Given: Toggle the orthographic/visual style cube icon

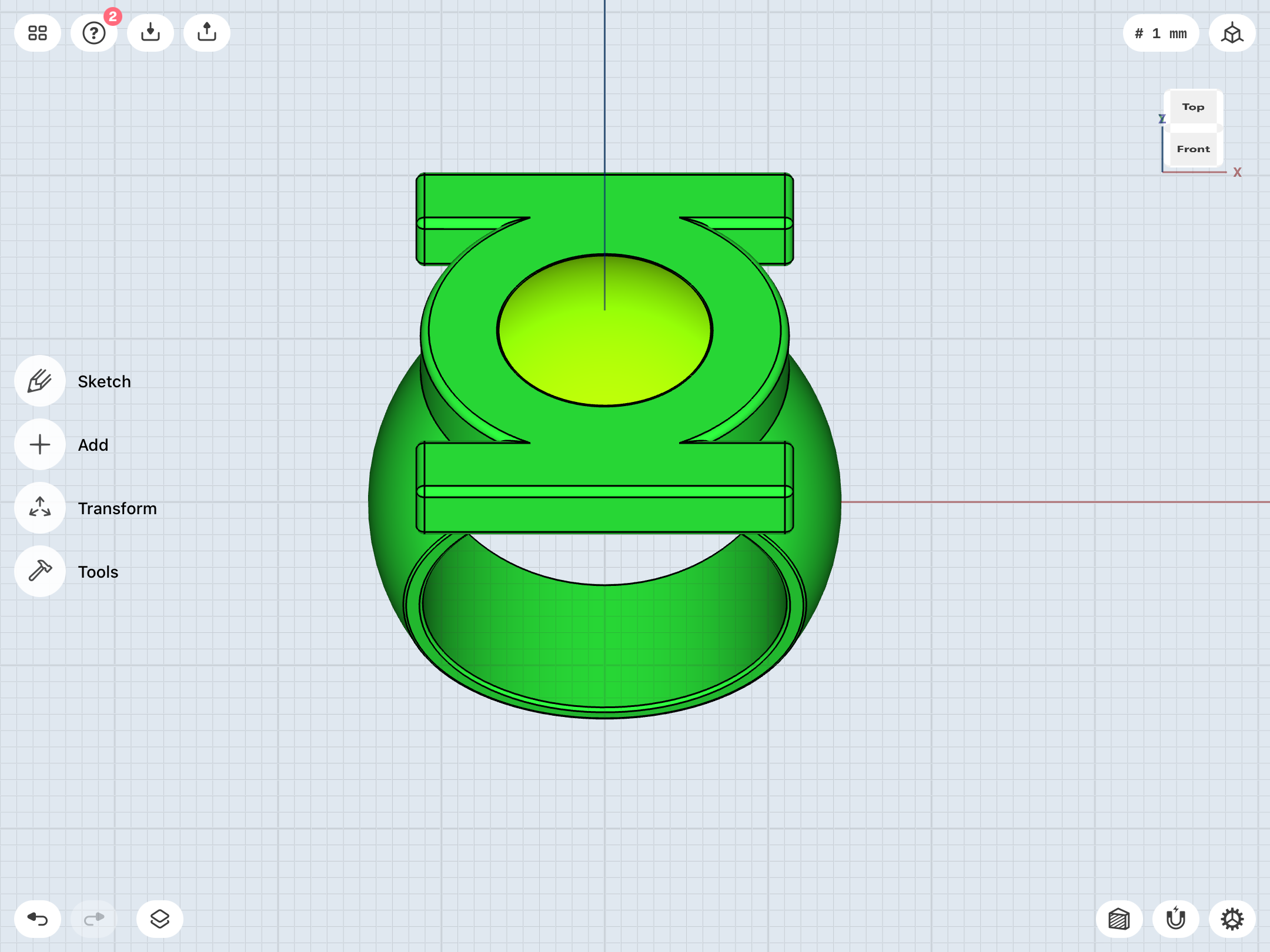Looking at the screenshot, I should (x=1119, y=919).
